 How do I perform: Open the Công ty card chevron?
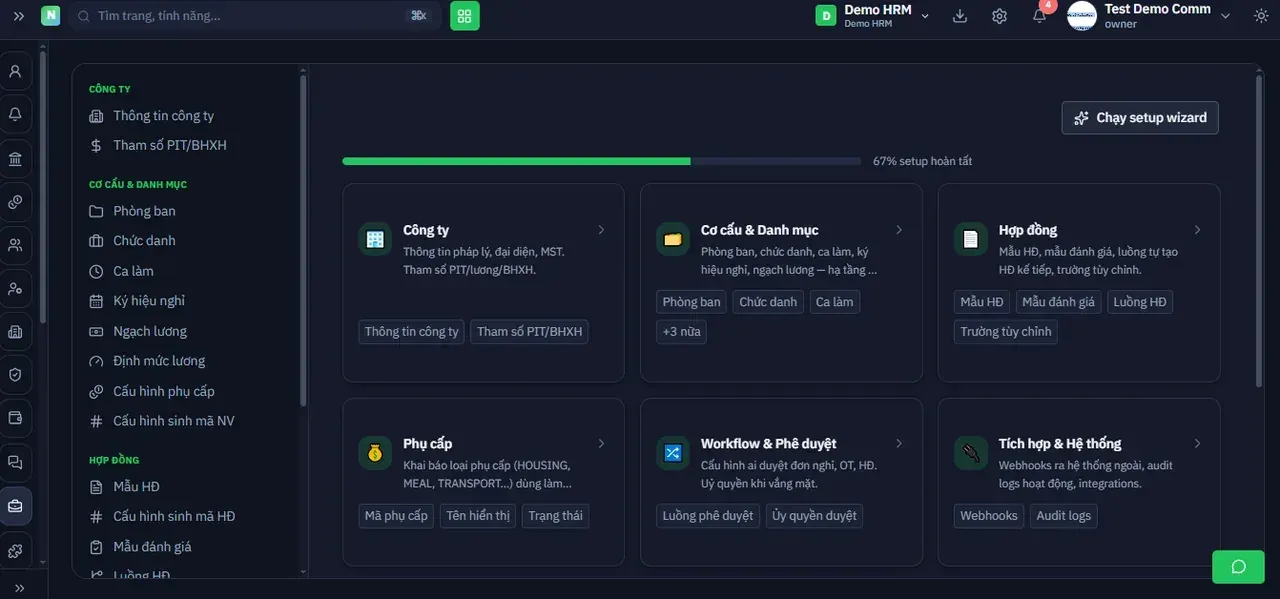pos(601,230)
